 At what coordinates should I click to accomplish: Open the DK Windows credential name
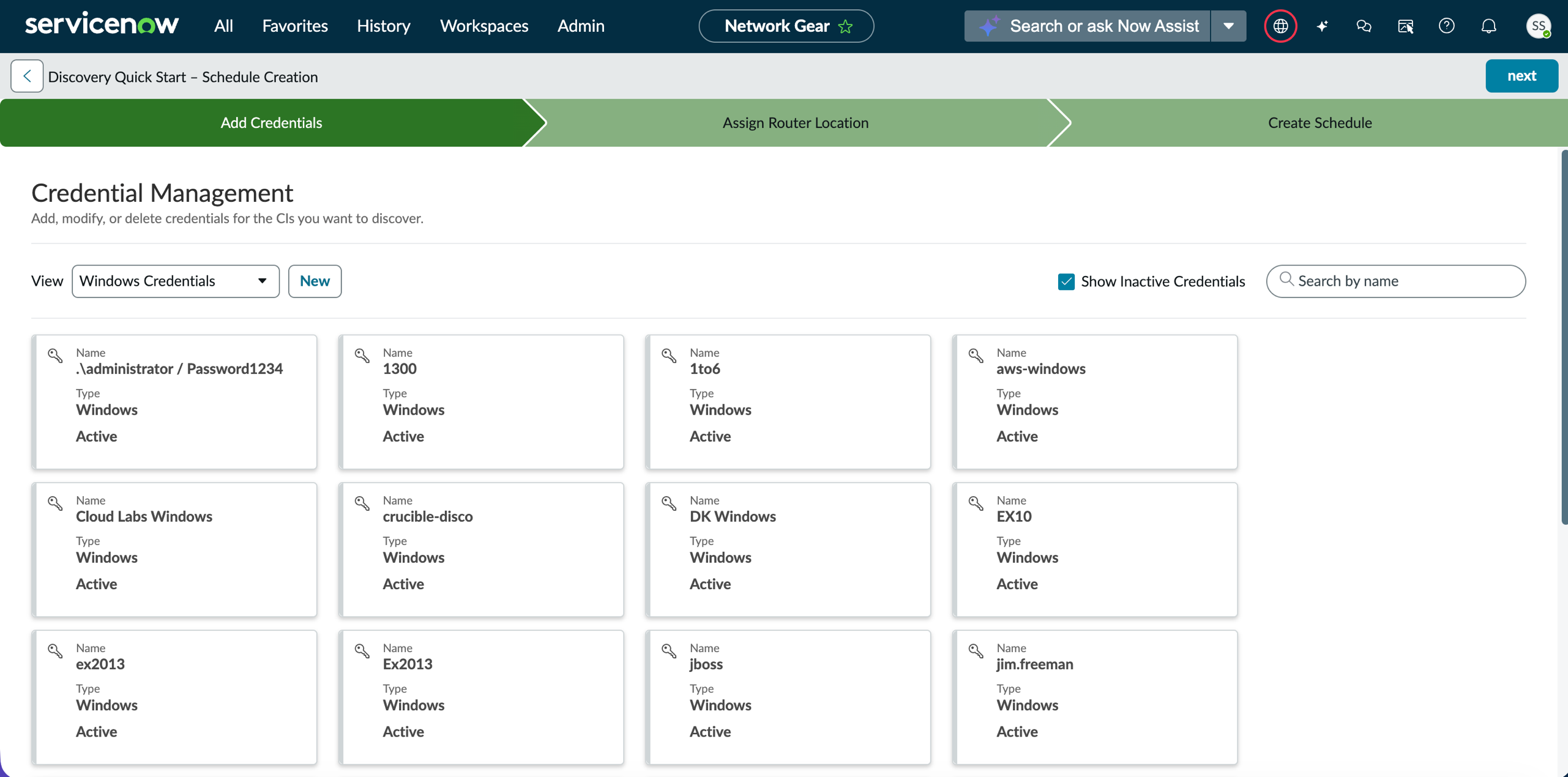(733, 516)
